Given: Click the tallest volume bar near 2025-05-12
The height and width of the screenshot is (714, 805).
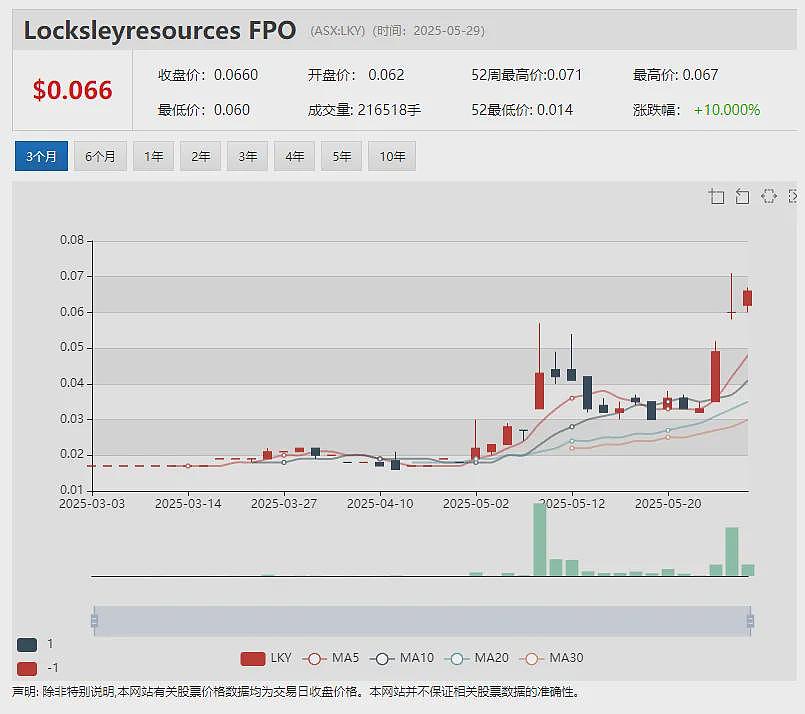Looking at the screenshot, I should [x=539, y=539].
